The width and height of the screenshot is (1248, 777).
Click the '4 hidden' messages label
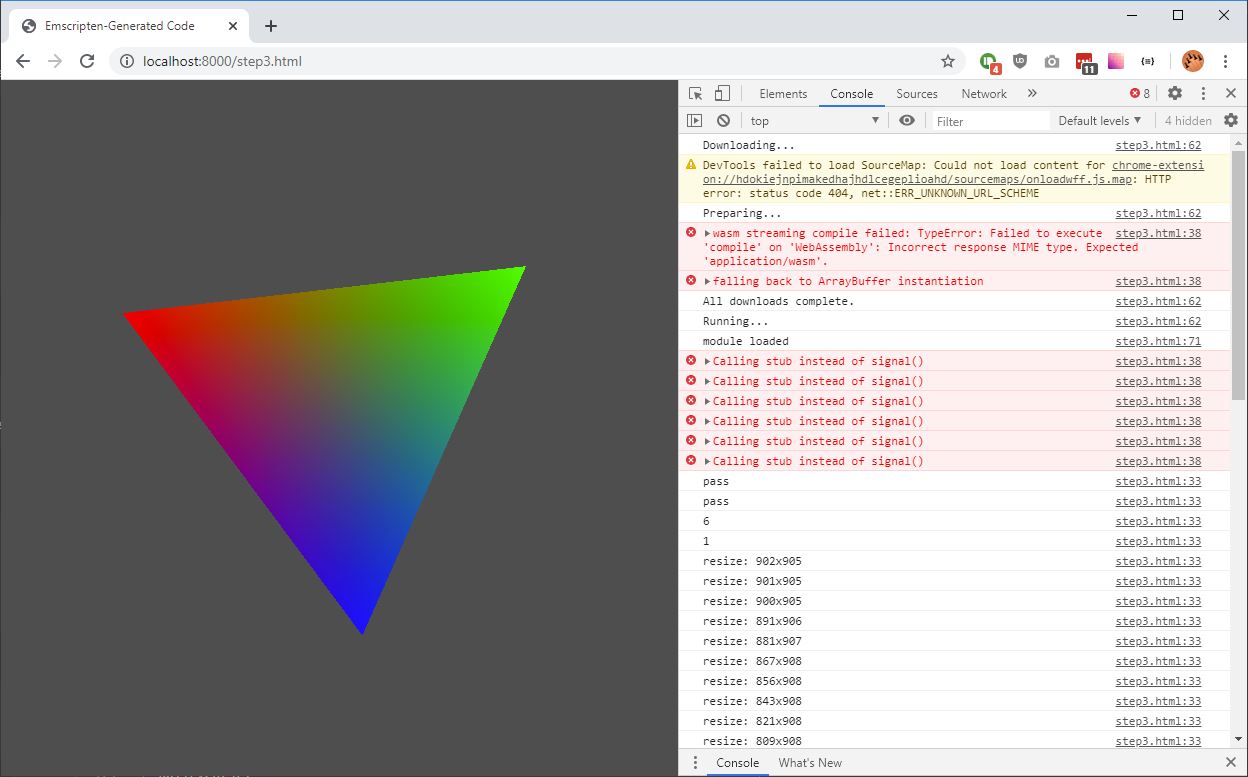pyautogui.click(x=1188, y=120)
